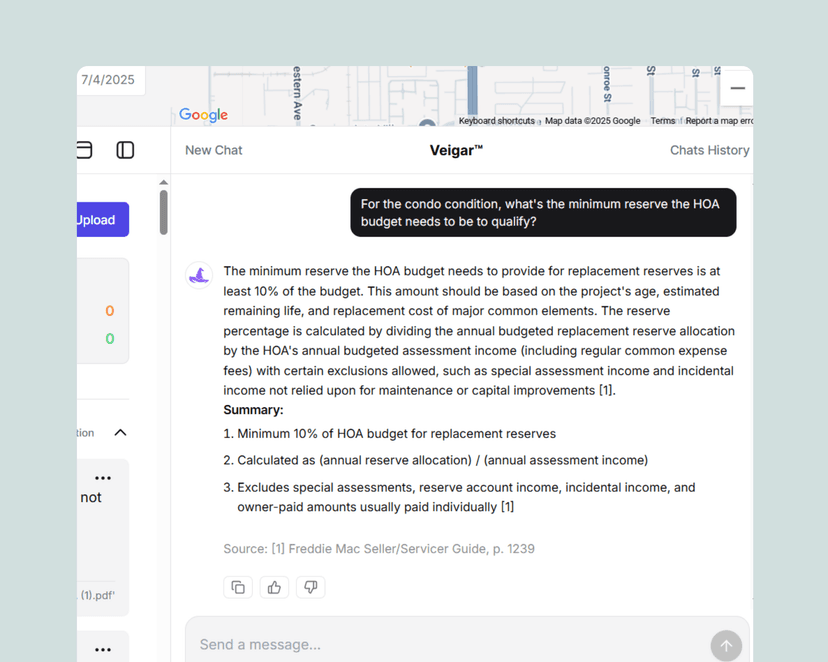Click the 7/4/2025 date field
Screen dimensions: 828x662
click(110, 80)
